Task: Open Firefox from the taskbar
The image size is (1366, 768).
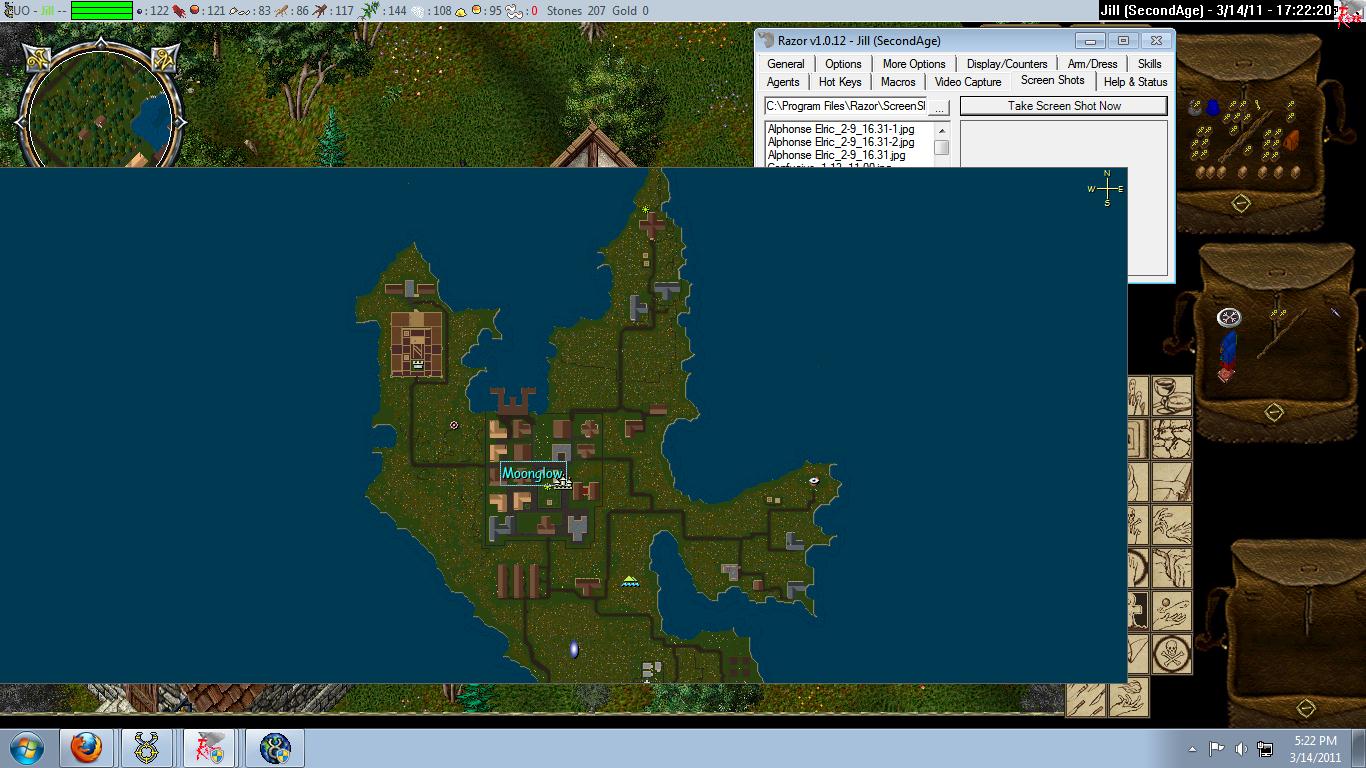Action: [x=86, y=747]
